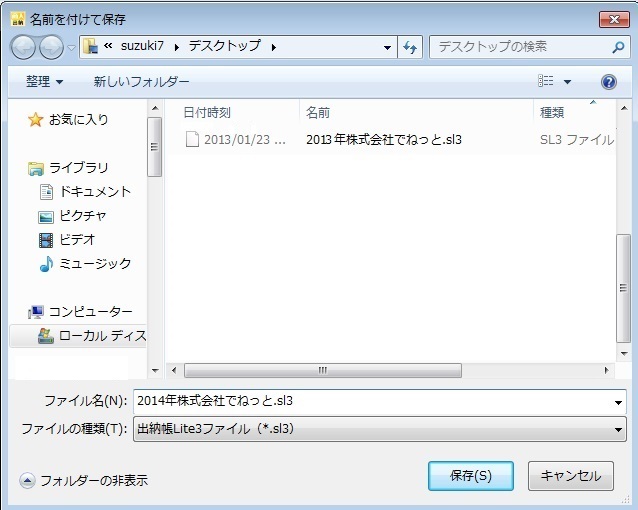Close the 名前を付けて保存 dialog
The height and width of the screenshot is (510, 638).
pyautogui.click(x=614, y=19)
